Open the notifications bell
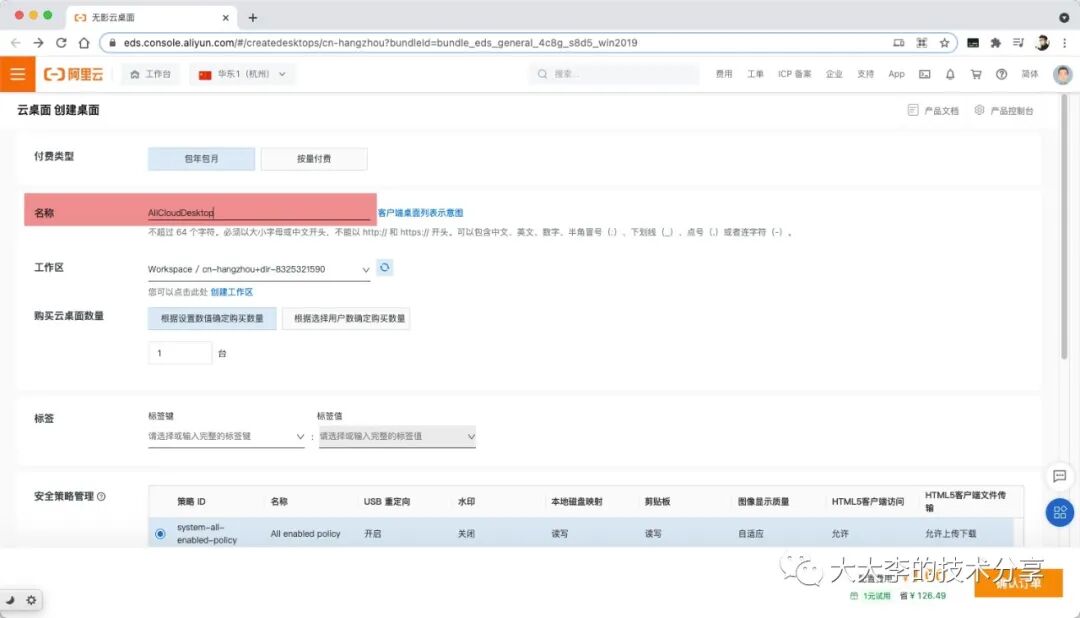Image resolution: width=1080 pixels, height=618 pixels. [x=950, y=74]
